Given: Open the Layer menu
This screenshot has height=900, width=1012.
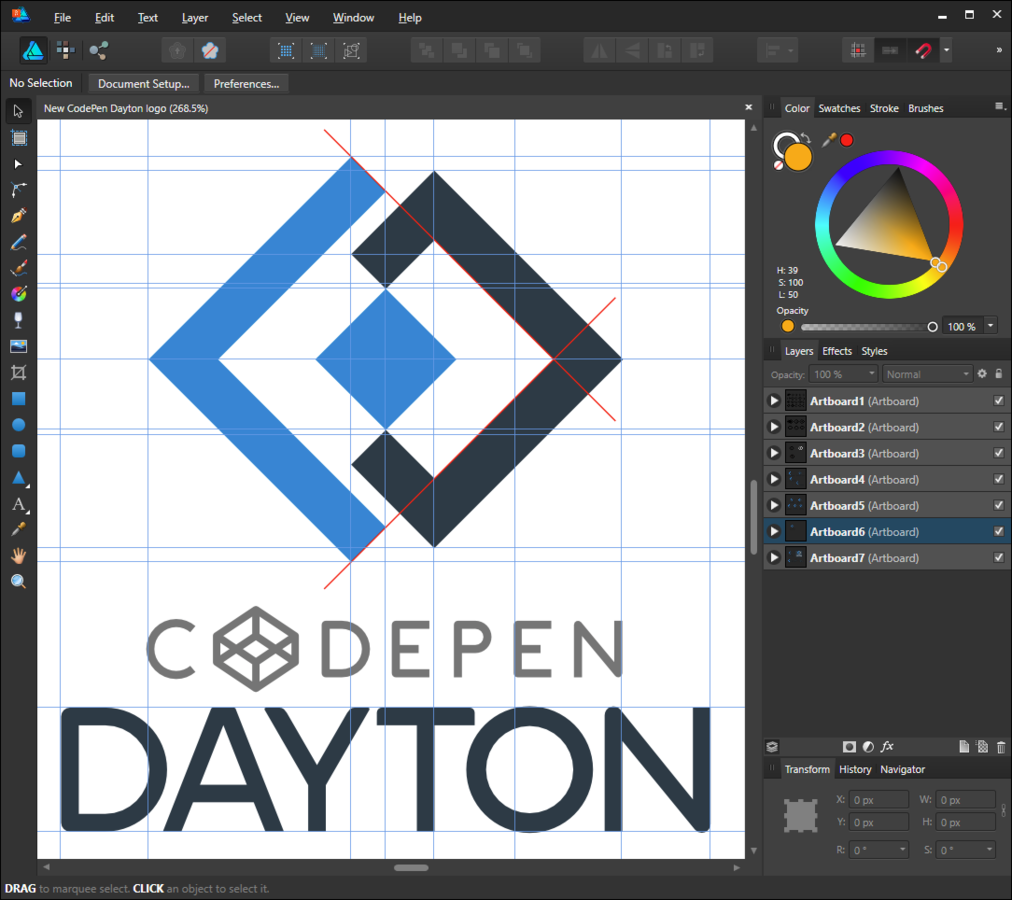Looking at the screenshot, I should tap(195, 17).
